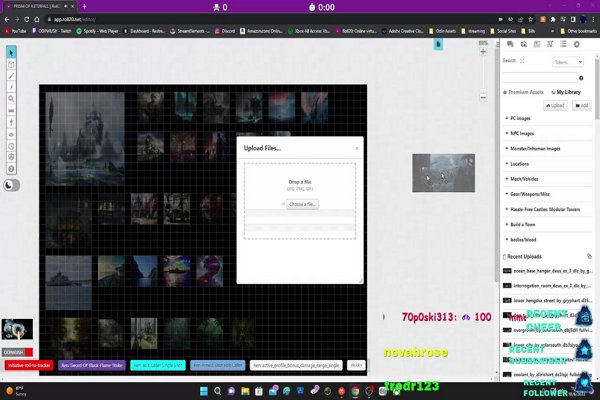Run the white active_profile_bonus_damage_range_single macro

pos(296,366)
